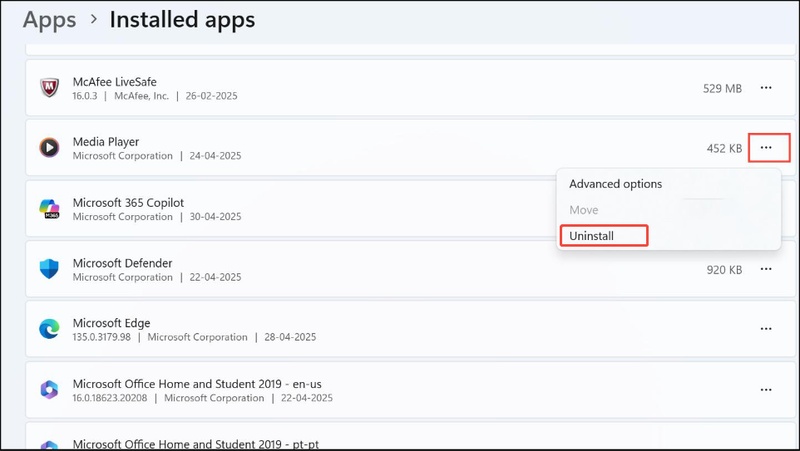Click the Office version 16.0.18623.20208
The height and width of the screenshot is (451, 800).
coord(110,398)
